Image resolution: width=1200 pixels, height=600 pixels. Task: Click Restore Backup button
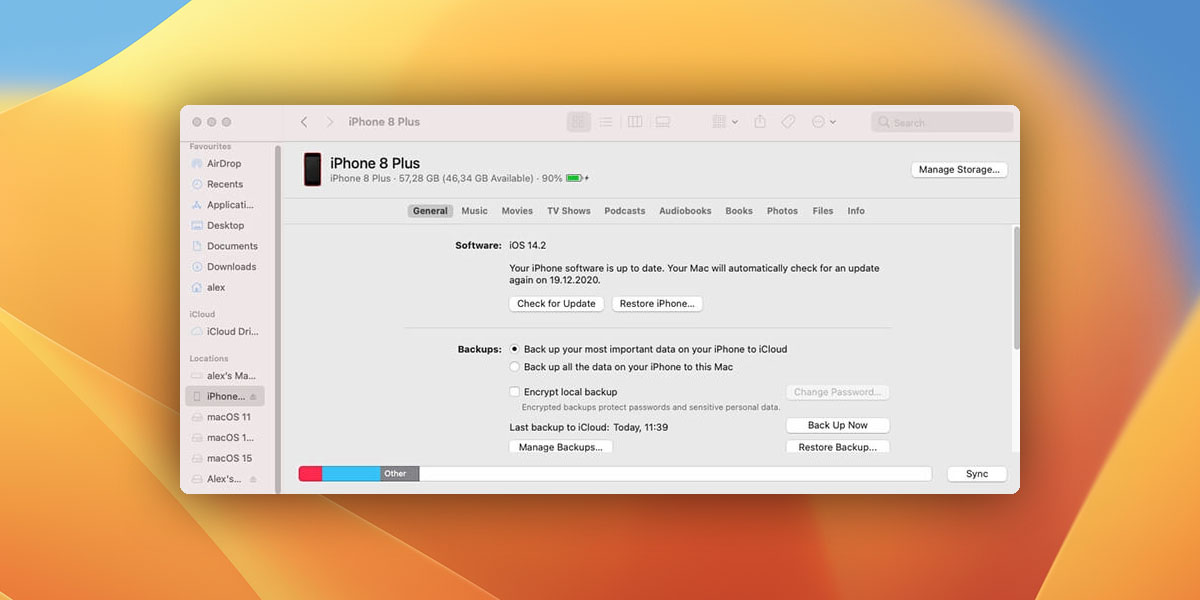838,447
